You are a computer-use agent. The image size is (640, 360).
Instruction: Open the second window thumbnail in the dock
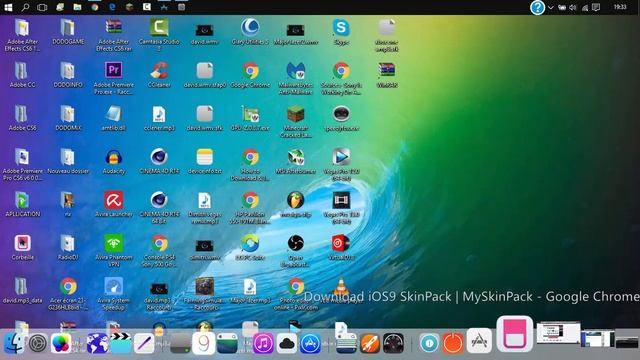(x=598, y=339)
